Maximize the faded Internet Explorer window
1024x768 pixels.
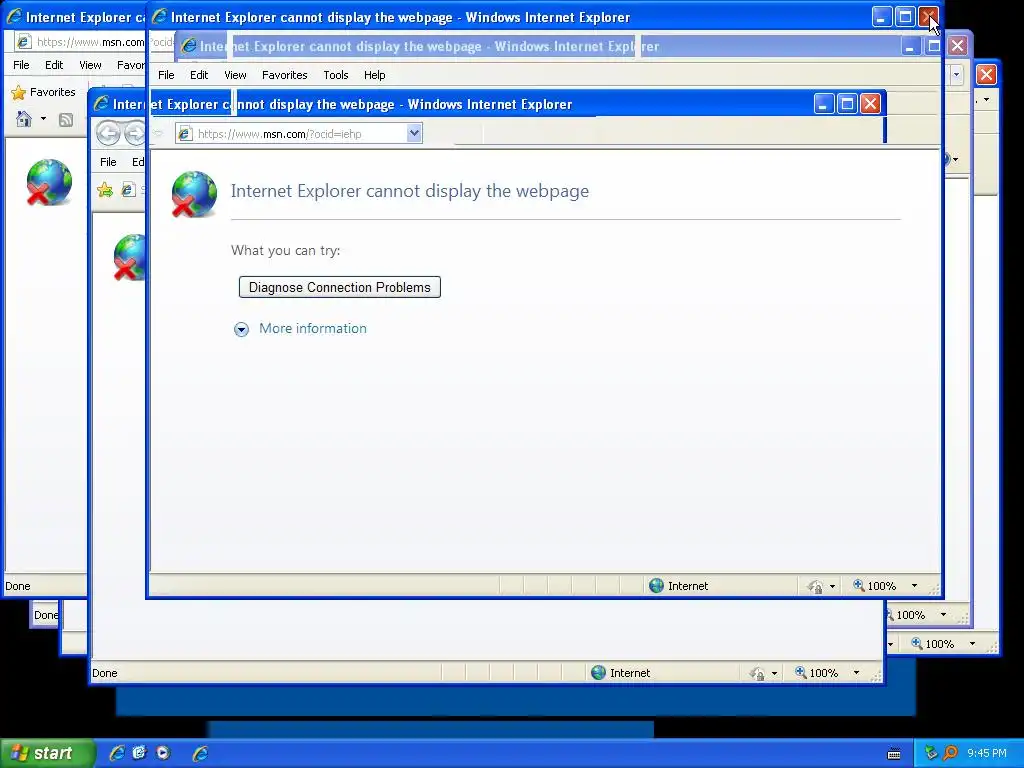click(x=934, y=46)
